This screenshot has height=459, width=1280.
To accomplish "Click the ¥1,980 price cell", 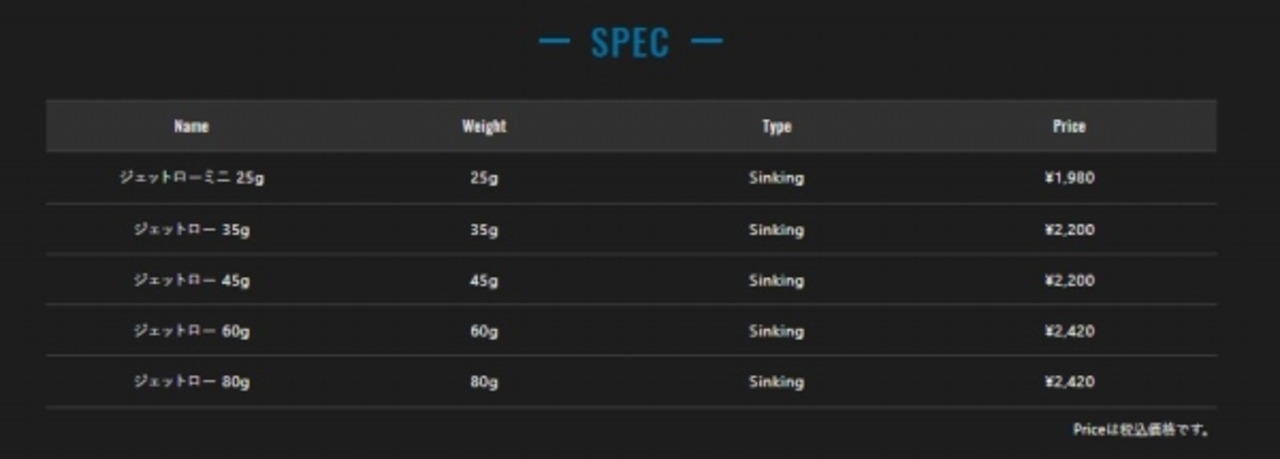I will point(1069,178).
